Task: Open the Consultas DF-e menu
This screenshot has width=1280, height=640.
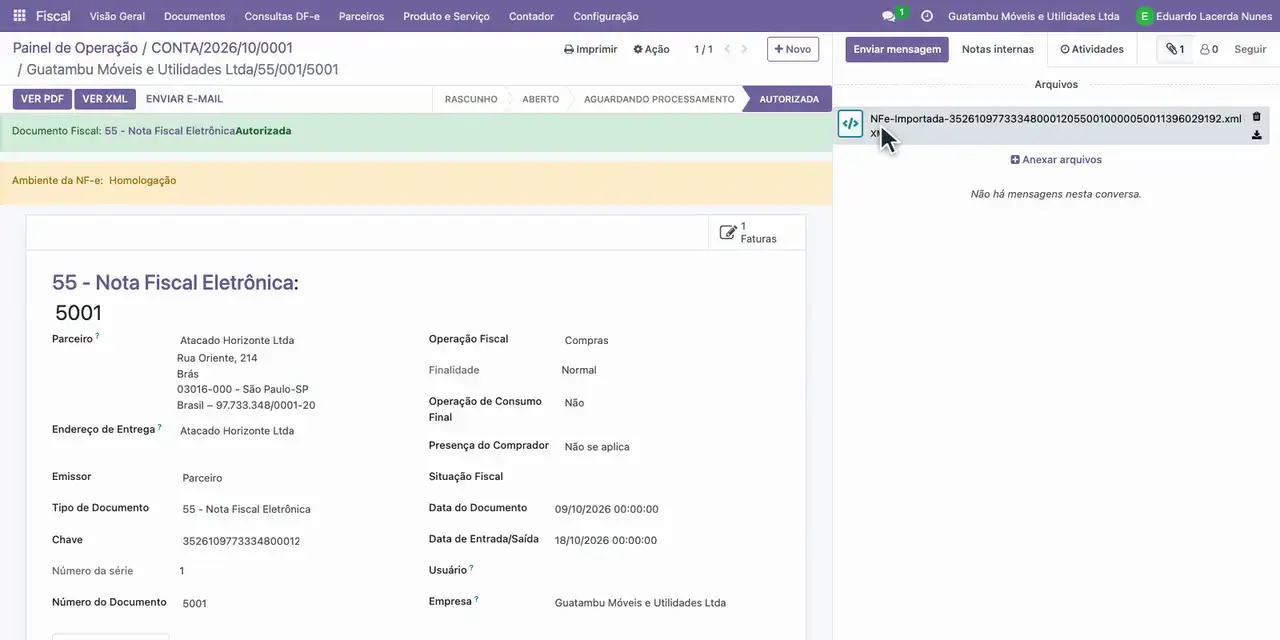Action: pyautogui.click(x=282, y=16)
